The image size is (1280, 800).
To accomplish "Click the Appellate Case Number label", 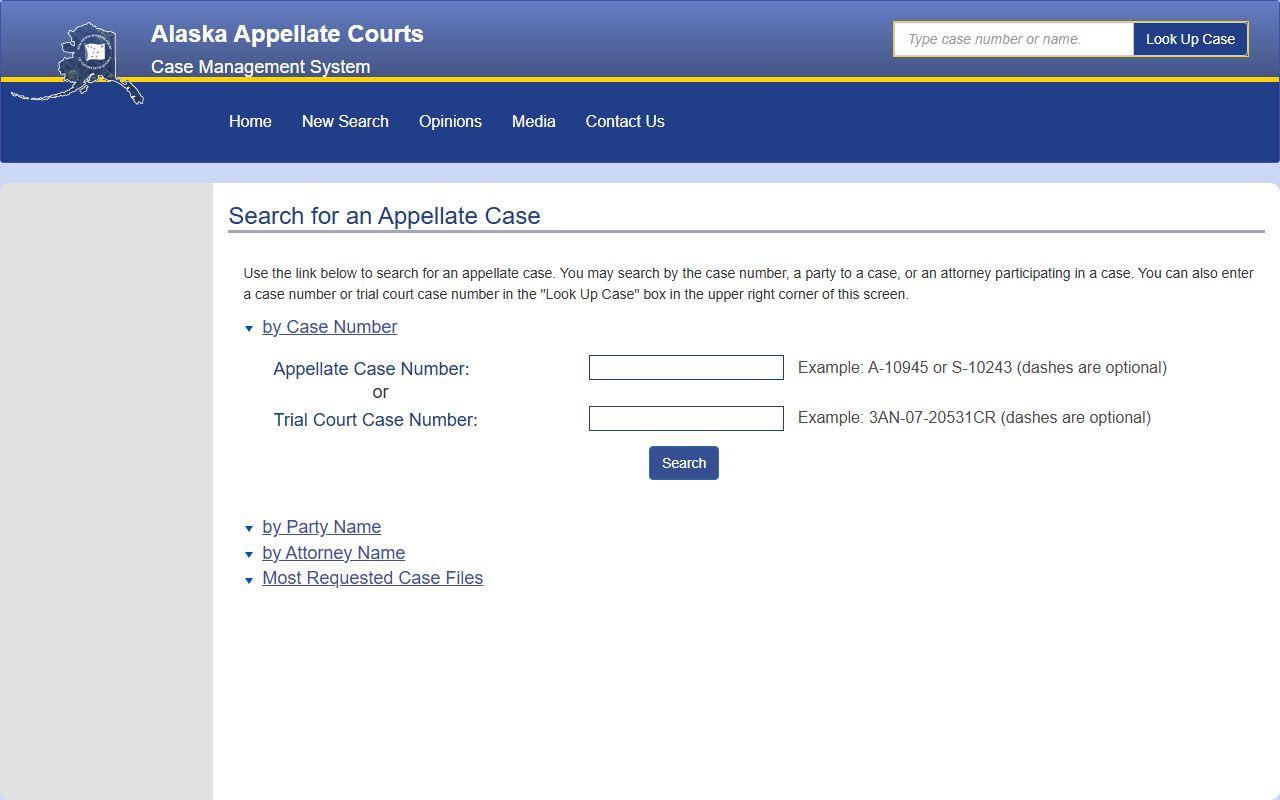I will pyautogui.click(x=371, y=369).
